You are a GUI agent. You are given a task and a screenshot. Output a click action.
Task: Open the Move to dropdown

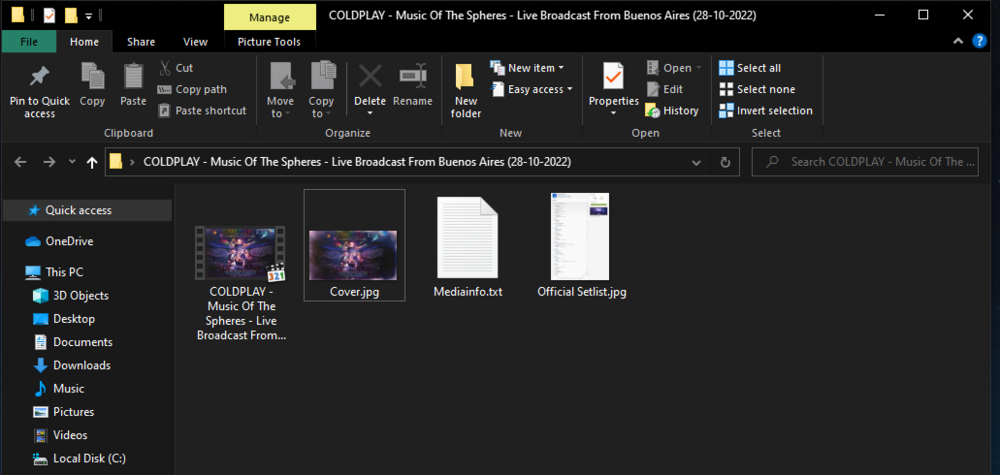[x=280, y=90]
